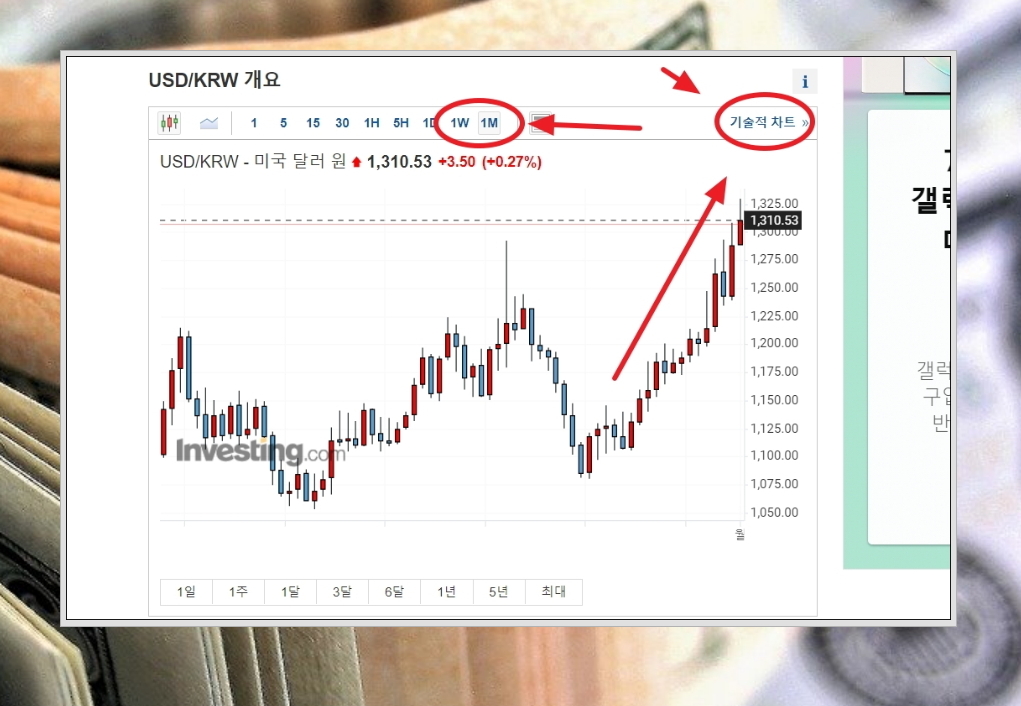The width and height of the screenshot is (1021, 706).
Task: Select the 1-minute chart interval
Action: pos(254,122)
